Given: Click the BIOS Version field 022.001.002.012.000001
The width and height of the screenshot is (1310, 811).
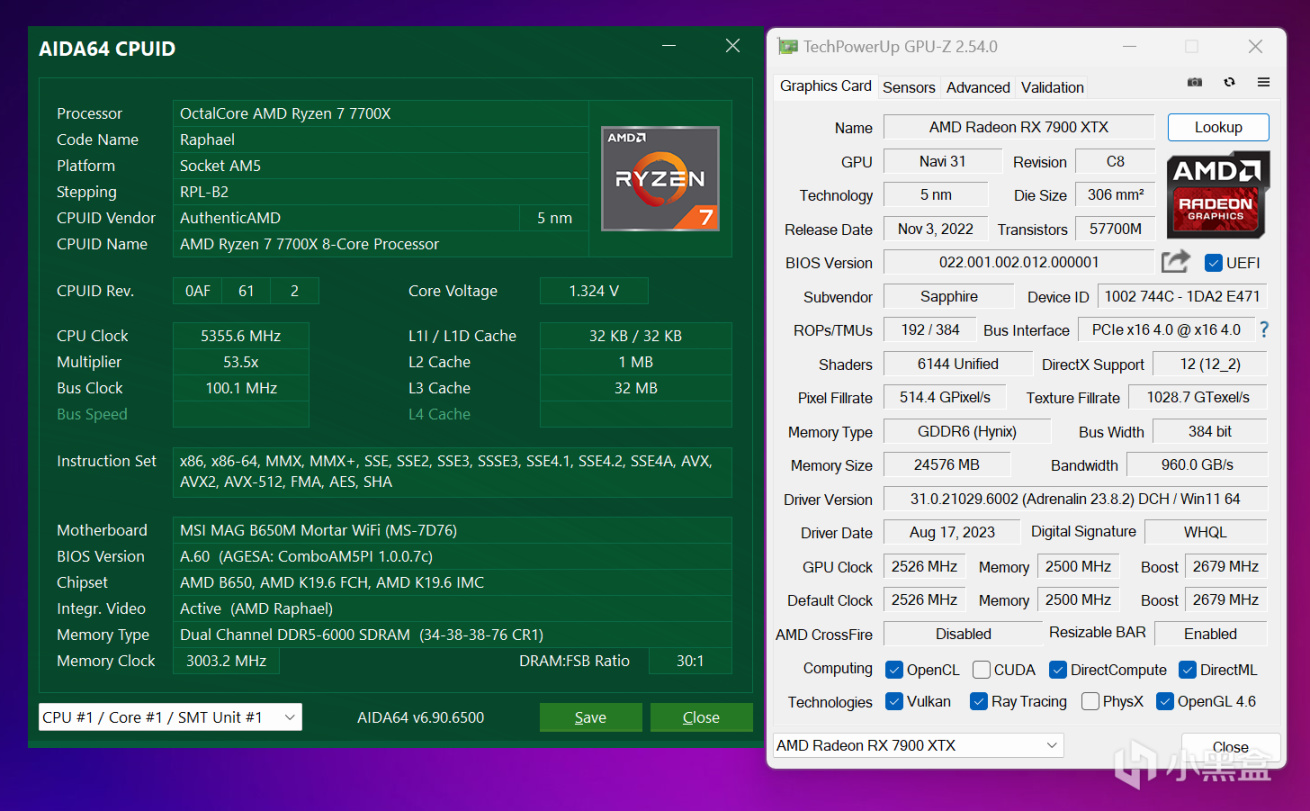Looking at the screenshot, I should tap(1019, 262).
